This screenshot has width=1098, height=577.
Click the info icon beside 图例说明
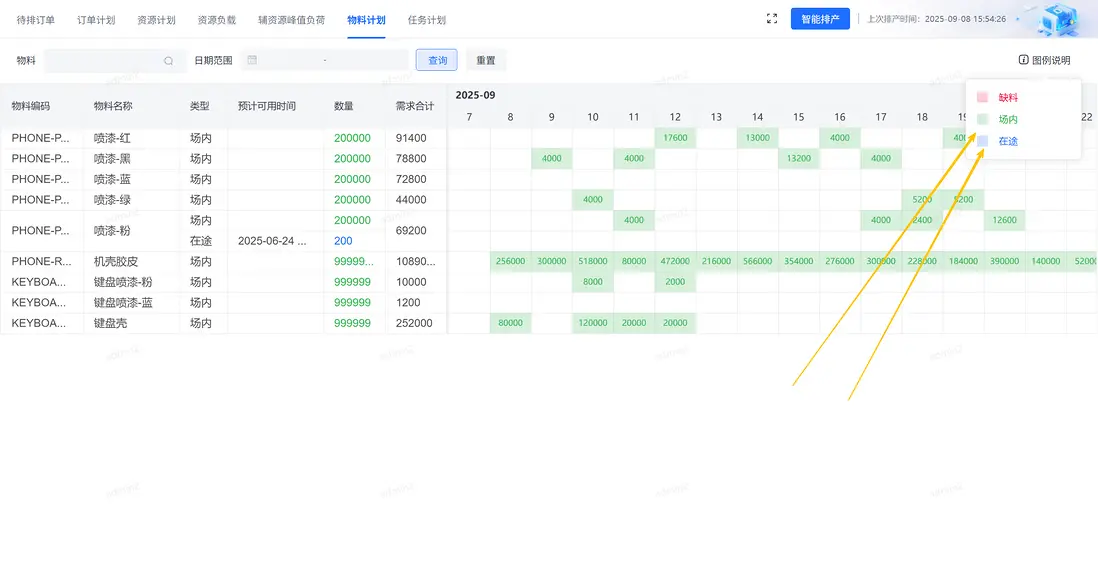[x=1023, y=60]
